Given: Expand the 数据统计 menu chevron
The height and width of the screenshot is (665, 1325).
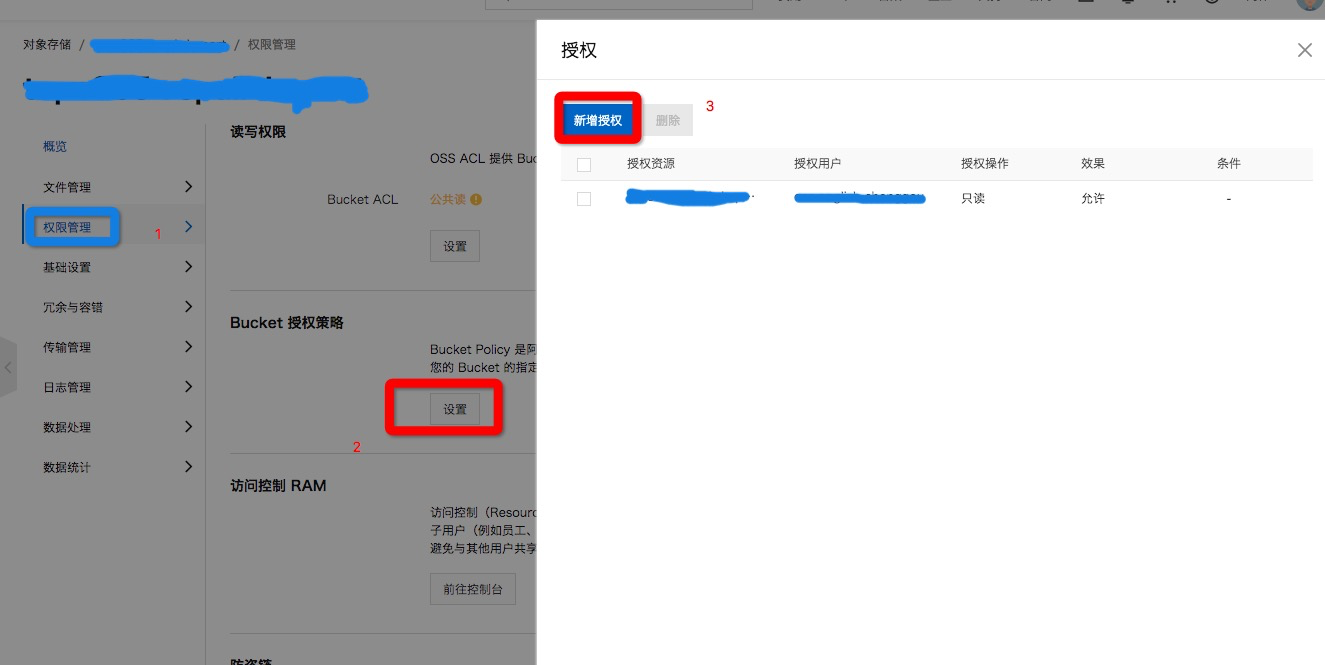Looking at the screenshot, I should click(188, 467).
